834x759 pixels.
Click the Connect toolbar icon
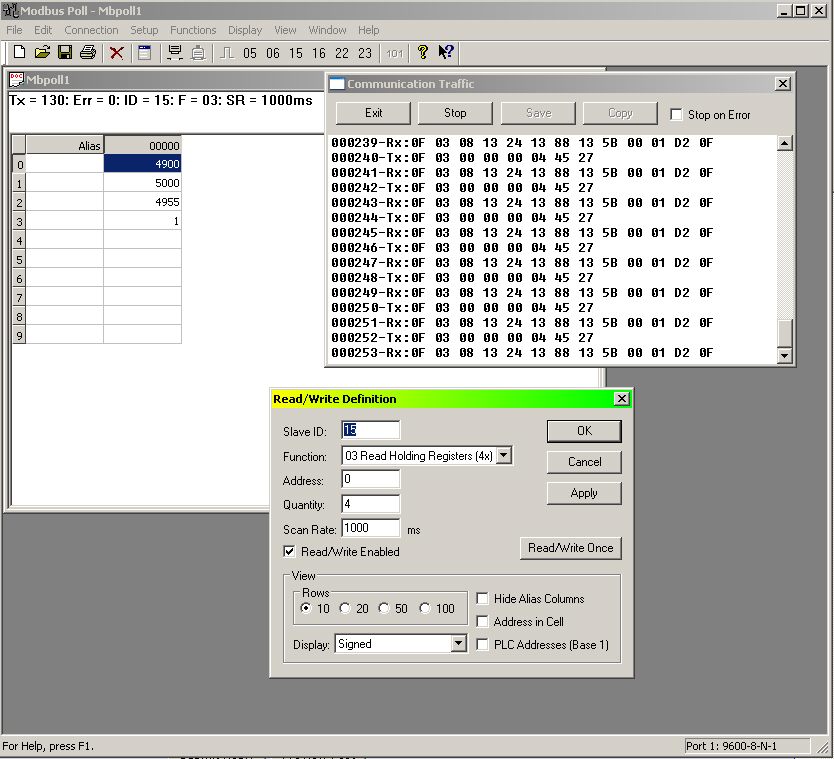coord(174,52)
